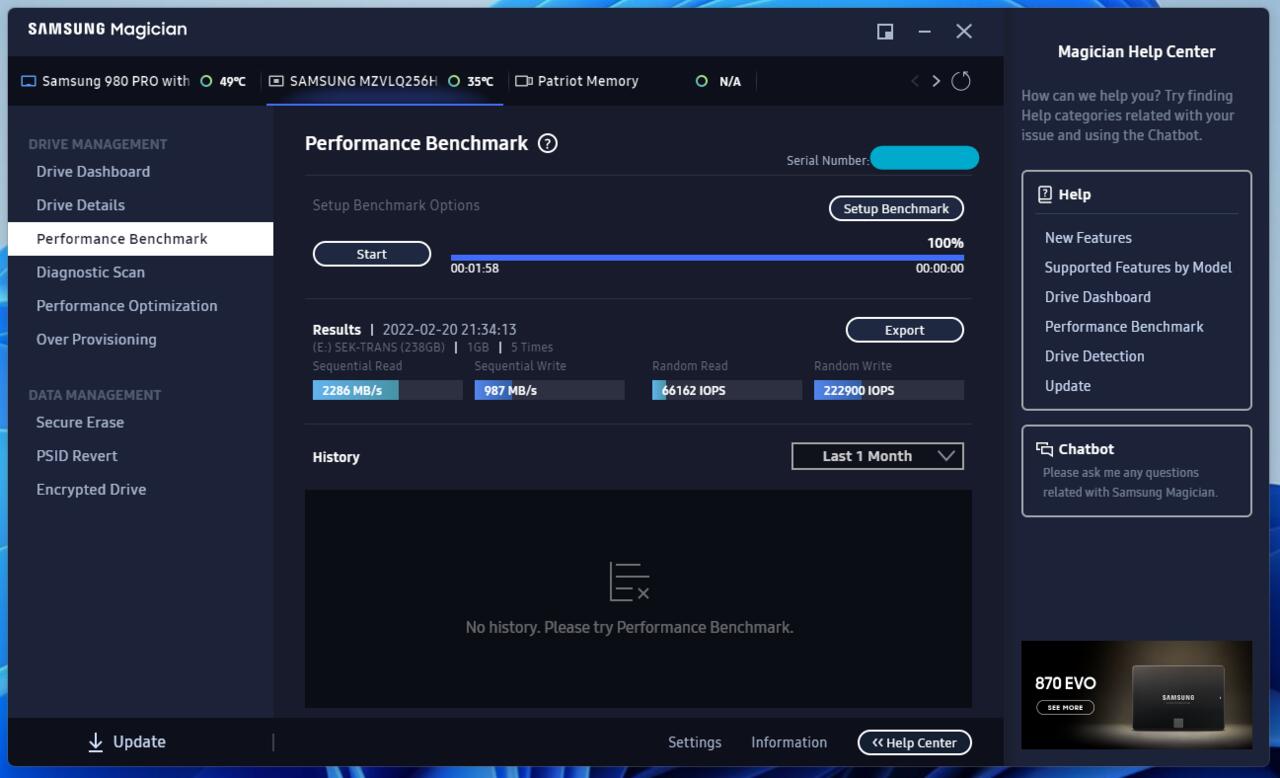Export the benchmark results

(905, 330)
